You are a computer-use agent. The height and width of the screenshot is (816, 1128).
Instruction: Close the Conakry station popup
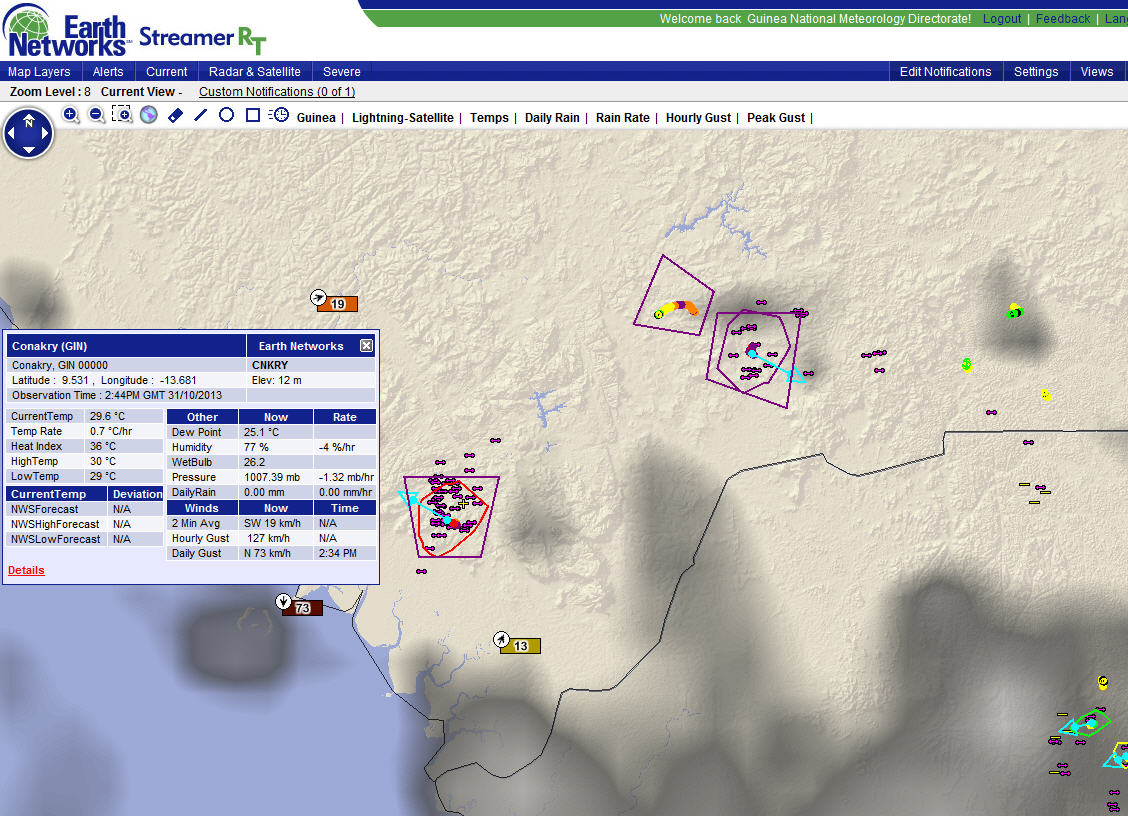tap(366, 345)
